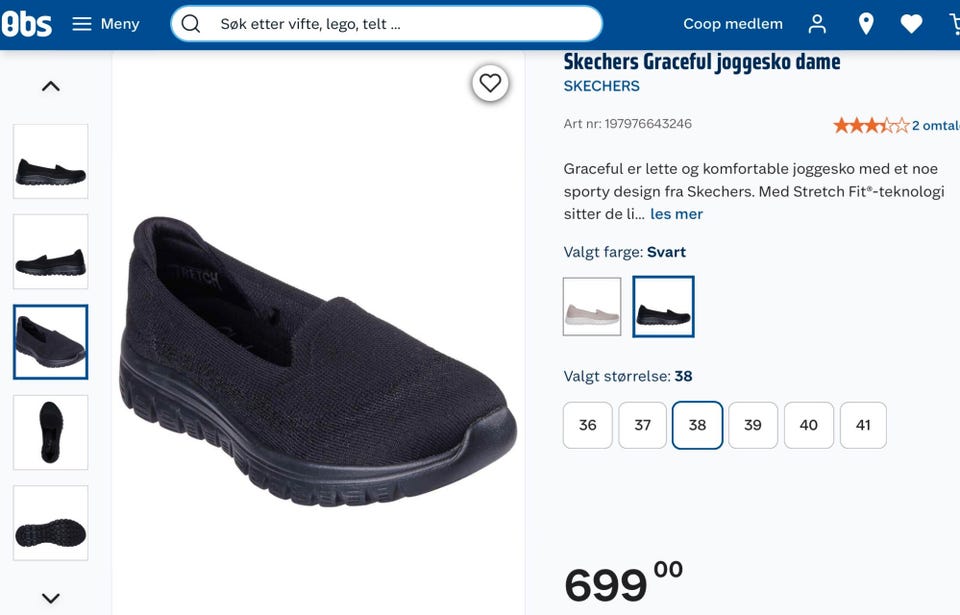Viewport: 960px width, 615px height.
Task: Add shoe to wishlist with heart button
Action: click(x=490, y=83)
